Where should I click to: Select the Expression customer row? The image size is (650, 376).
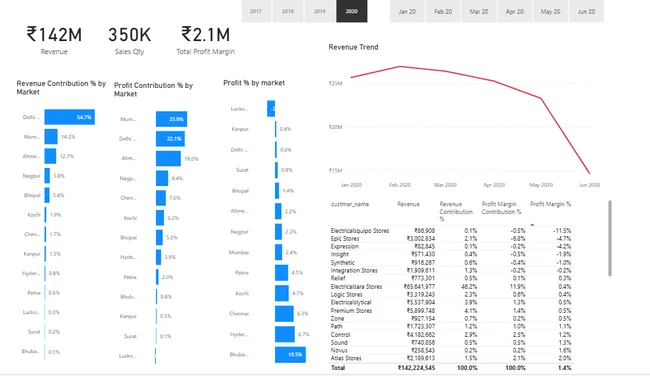[451, 246]
